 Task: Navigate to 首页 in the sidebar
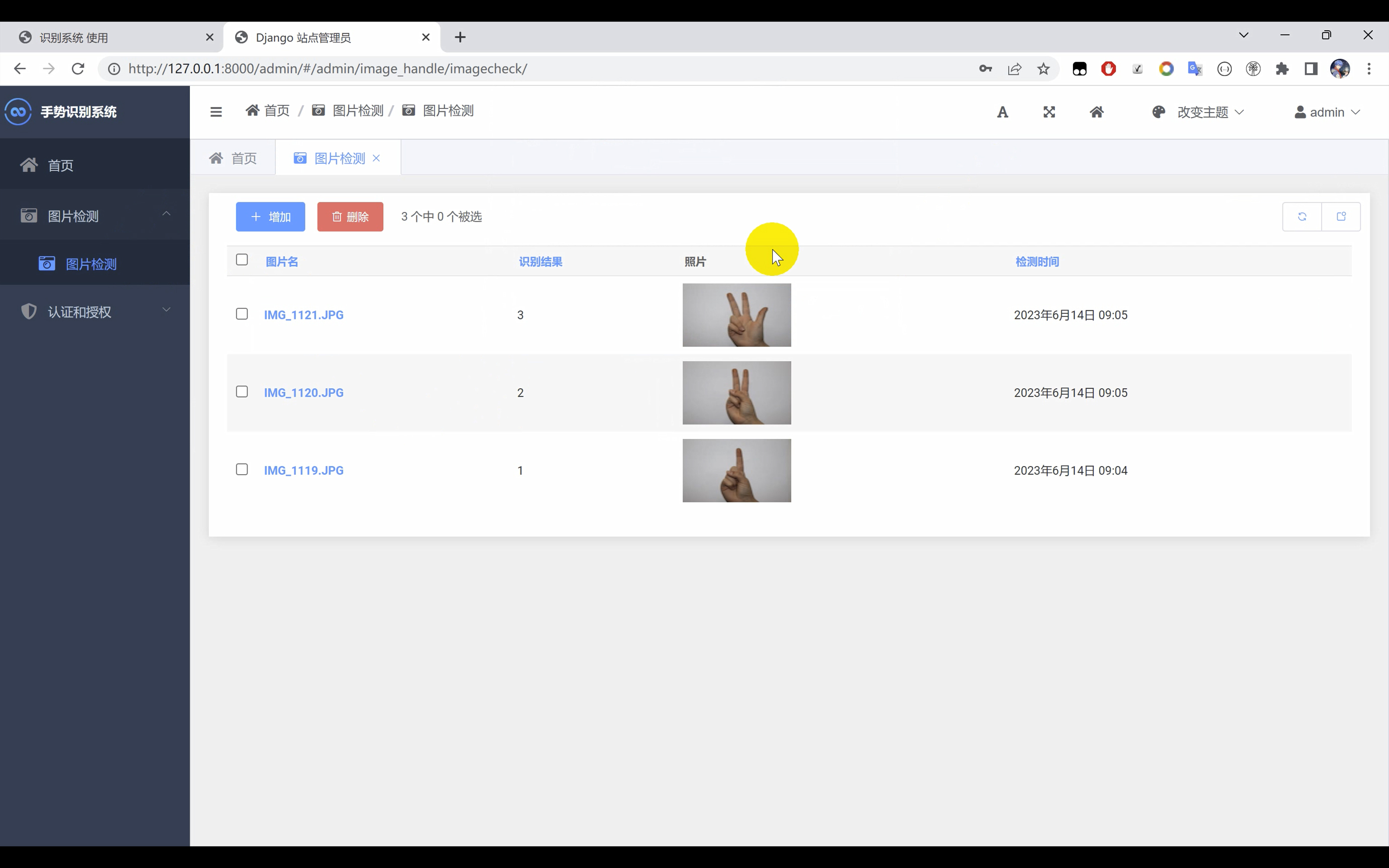point(59,165)
